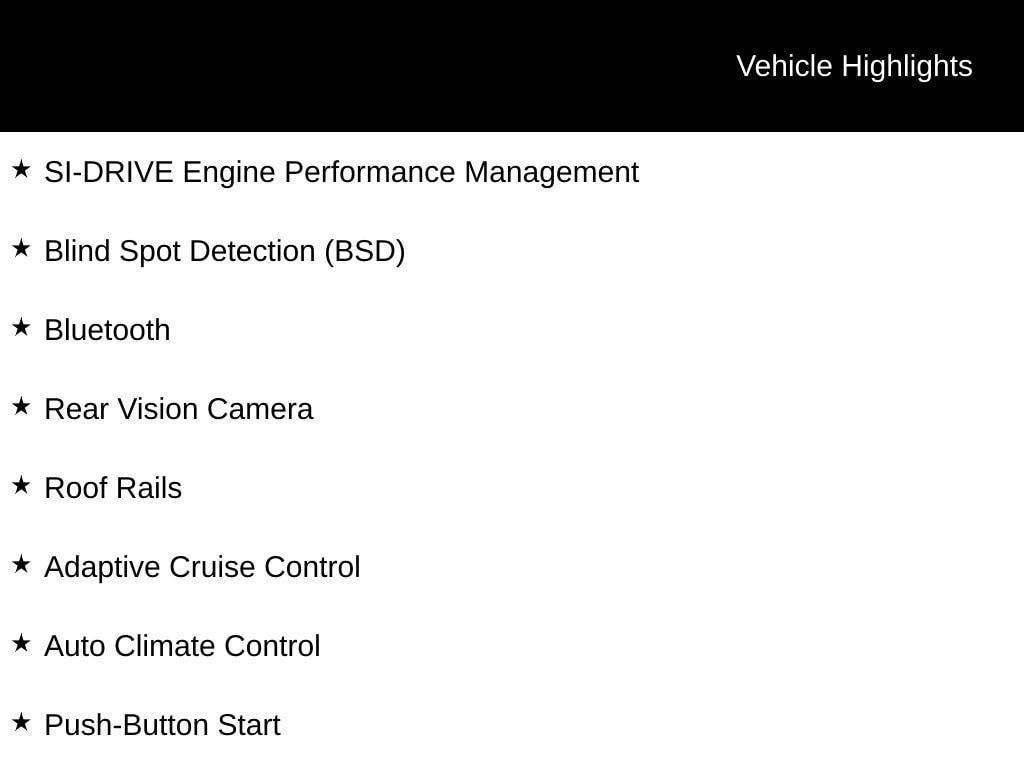Image resolution: width=1024 pixels, height=768 pixels.
Task: Select the Bluetooth feature text
Action: tap(107, 330)
